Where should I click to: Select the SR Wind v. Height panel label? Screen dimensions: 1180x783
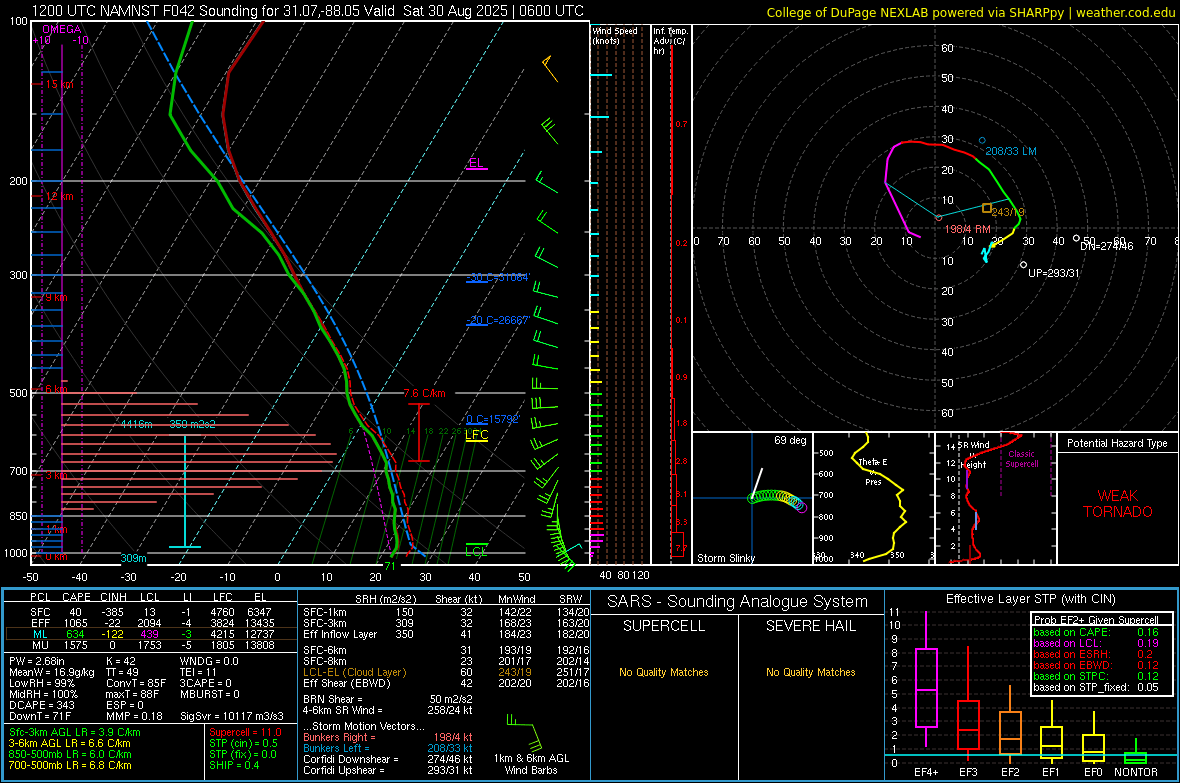point(974,455)
